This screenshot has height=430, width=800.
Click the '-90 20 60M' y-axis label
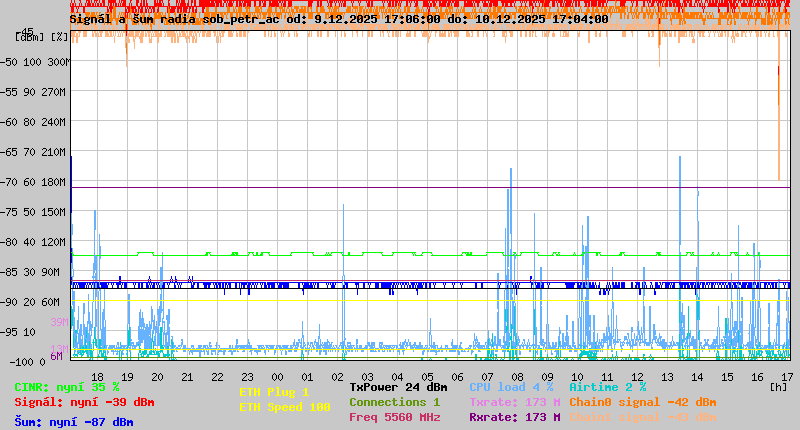click(30, 302)
